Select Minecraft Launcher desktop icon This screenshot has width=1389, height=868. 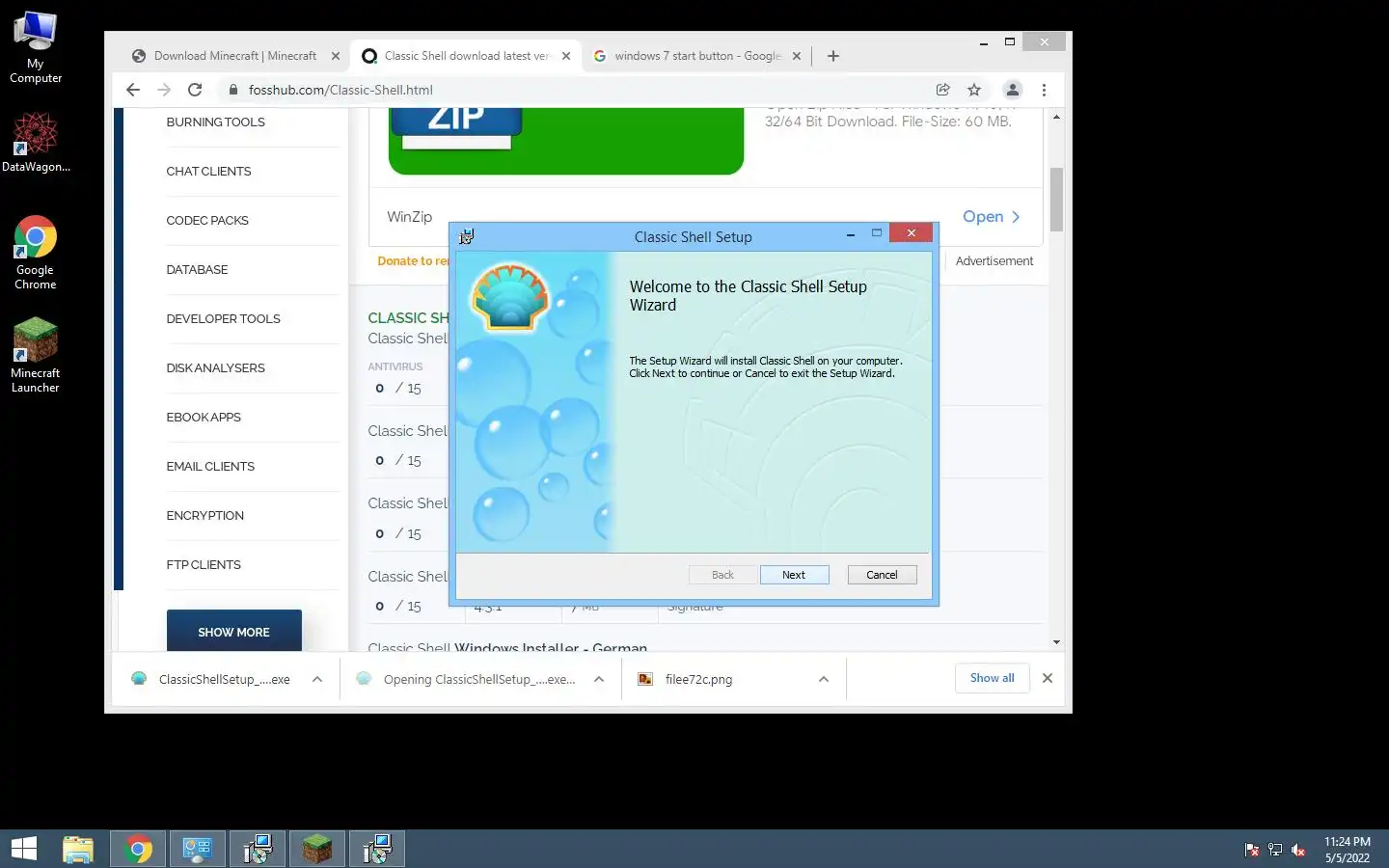pos(36,356)
